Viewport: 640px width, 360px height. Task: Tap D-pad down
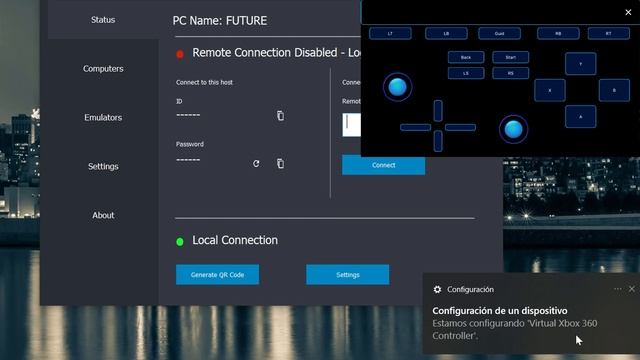coord(438,141)
